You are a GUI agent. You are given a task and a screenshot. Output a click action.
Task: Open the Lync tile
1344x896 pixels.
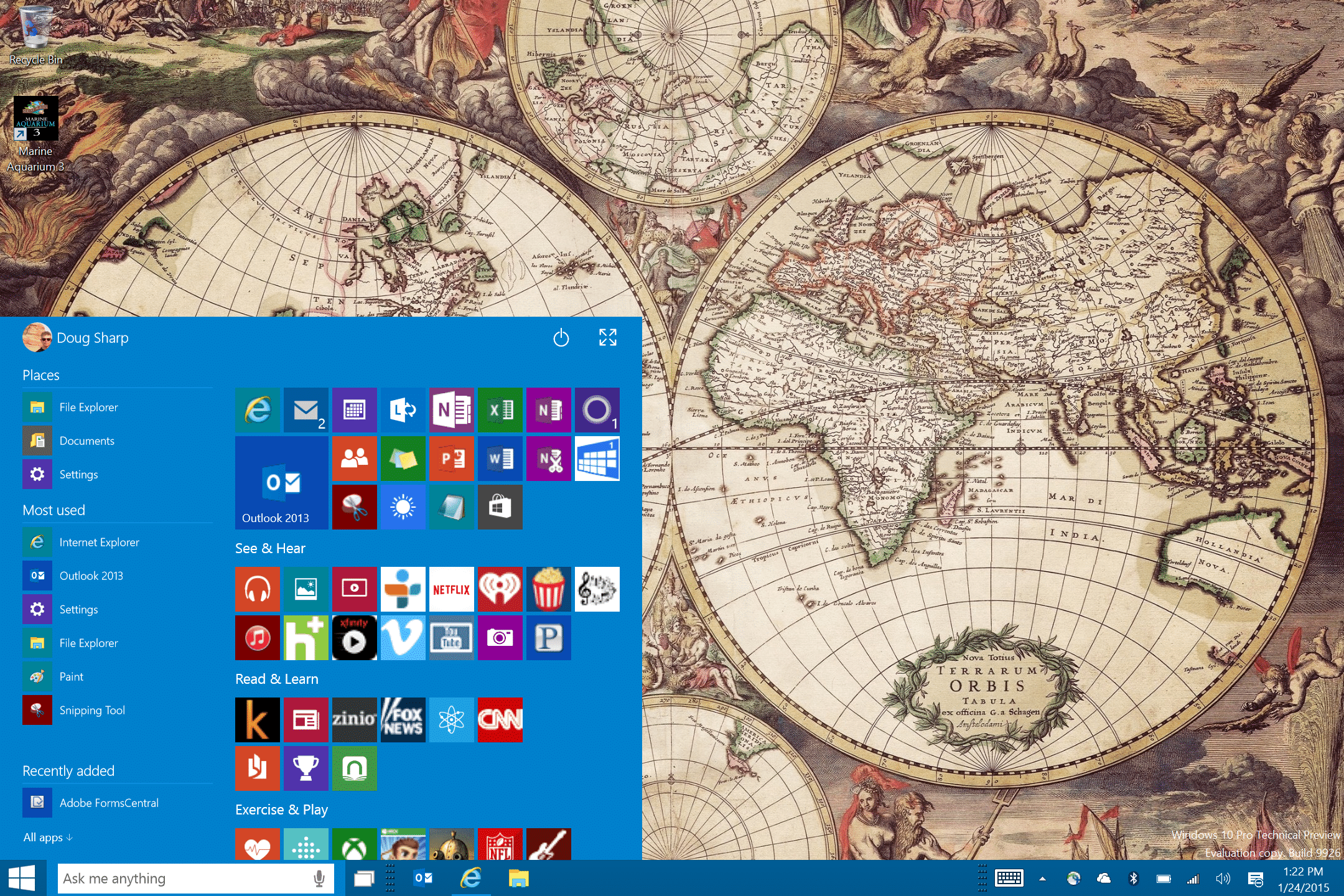[403, 410]
